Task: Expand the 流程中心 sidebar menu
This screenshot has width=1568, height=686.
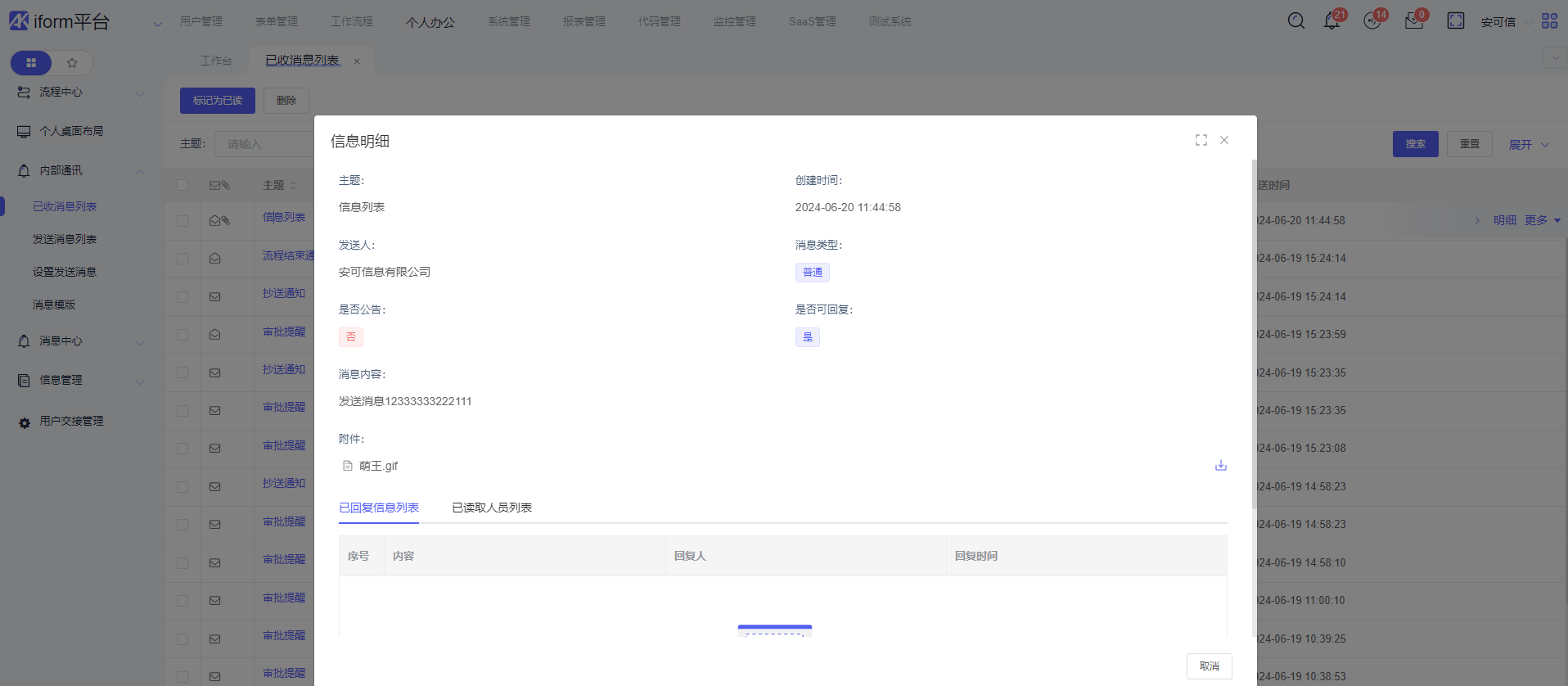Action: (x=80, y=93)
